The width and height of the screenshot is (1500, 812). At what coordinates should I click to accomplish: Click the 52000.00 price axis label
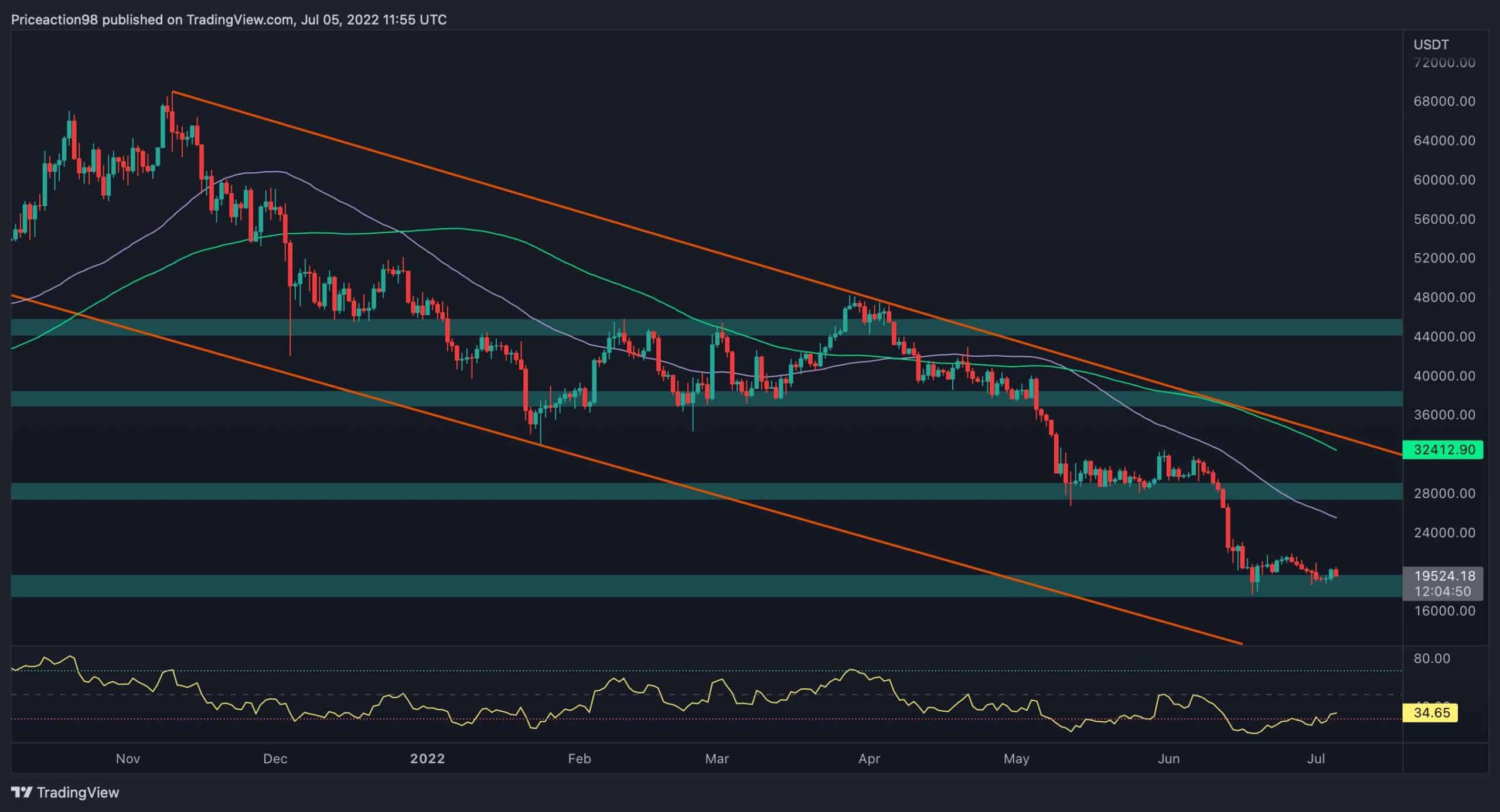pyautogui.click(x=1444, y=258)
